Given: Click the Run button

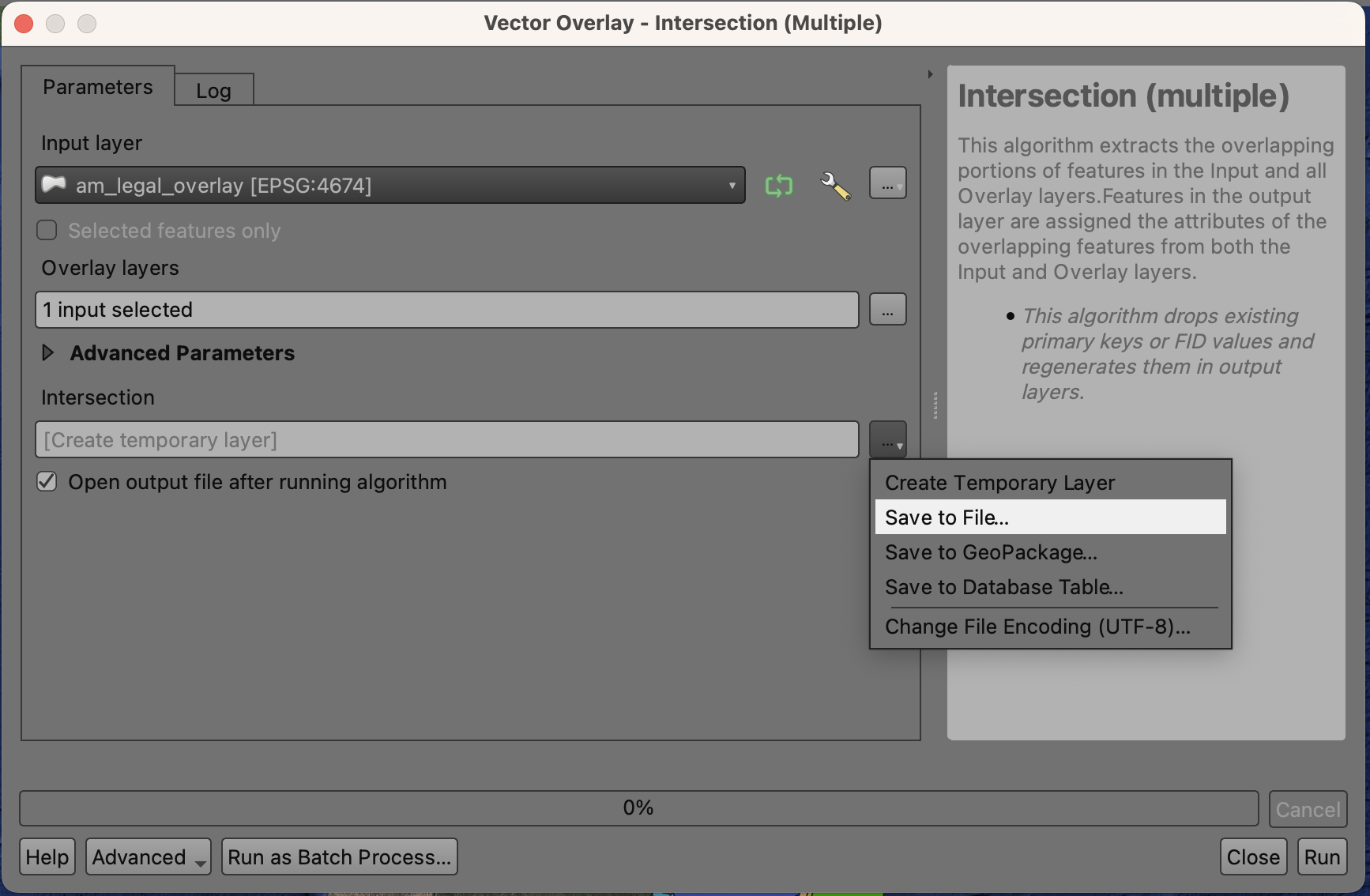Looking at the screenshot, I should pyautogui.click(x=1321, y=857).
